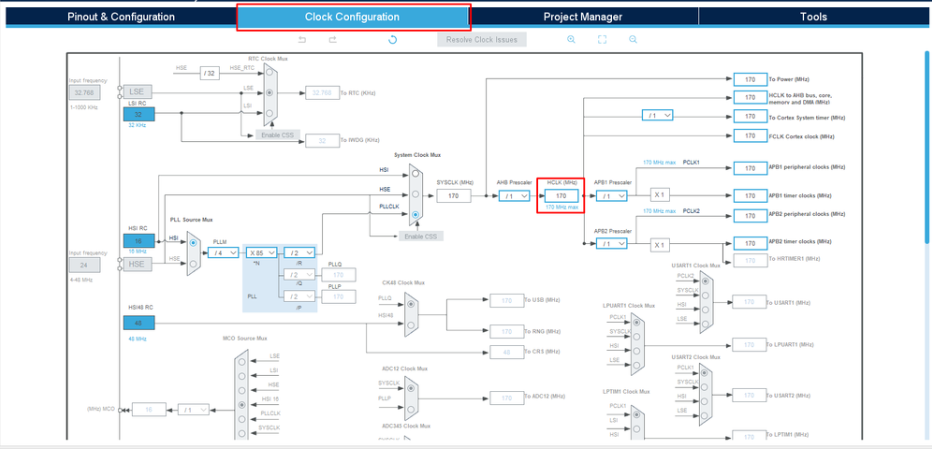Viewport: 932px width, 450px height.
Task: Open the APB1 Prescaler dropdown
Action: (x=612, y=196)
